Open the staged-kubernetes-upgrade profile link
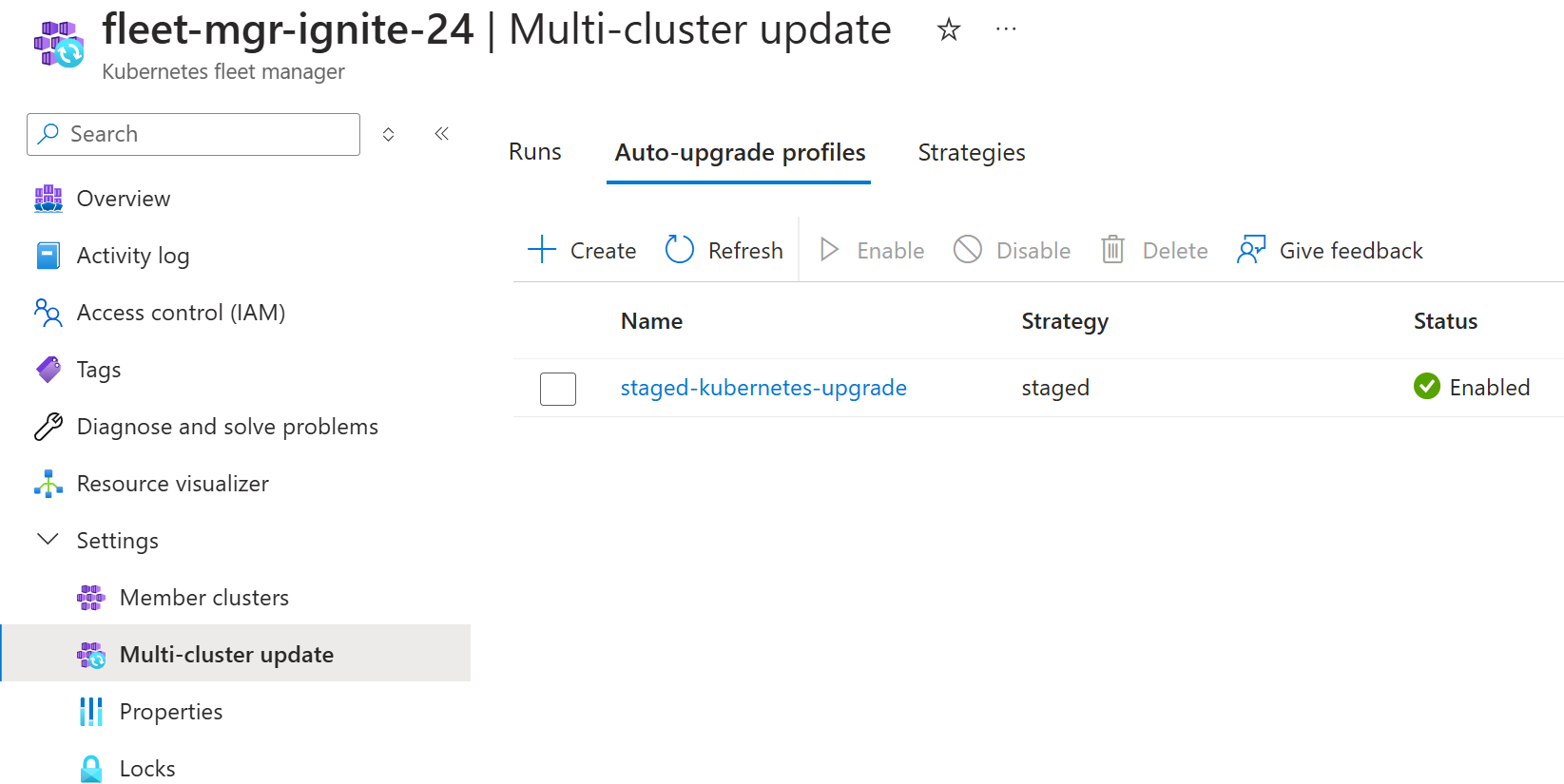1564x784 pixels. click(763, 388)
